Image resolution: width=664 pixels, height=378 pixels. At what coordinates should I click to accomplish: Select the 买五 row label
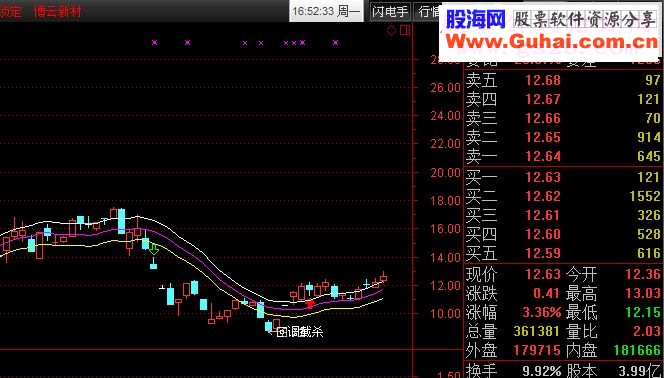point(481,254)
